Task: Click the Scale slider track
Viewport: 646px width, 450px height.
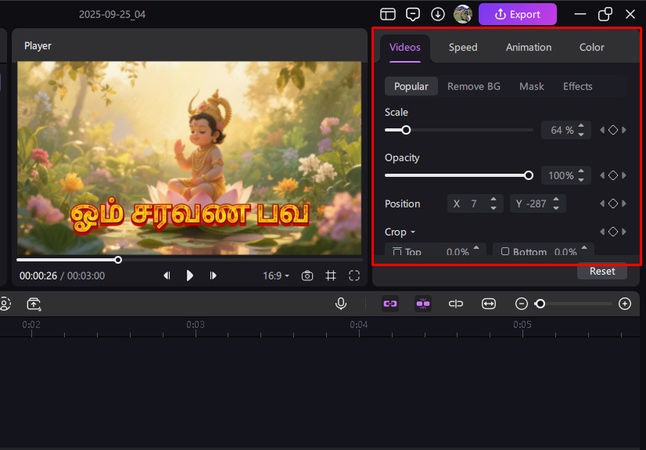Action: pos(470,130)
